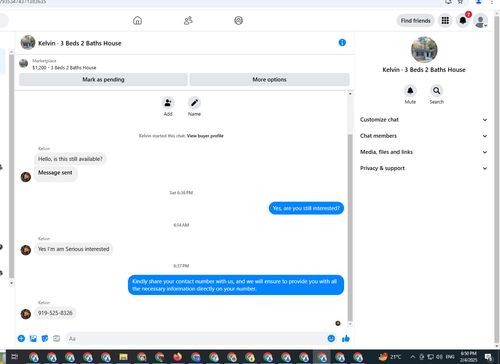Open the Groups icon in top navigation
The height and width of the screenshot is (364, 500).
239,21
